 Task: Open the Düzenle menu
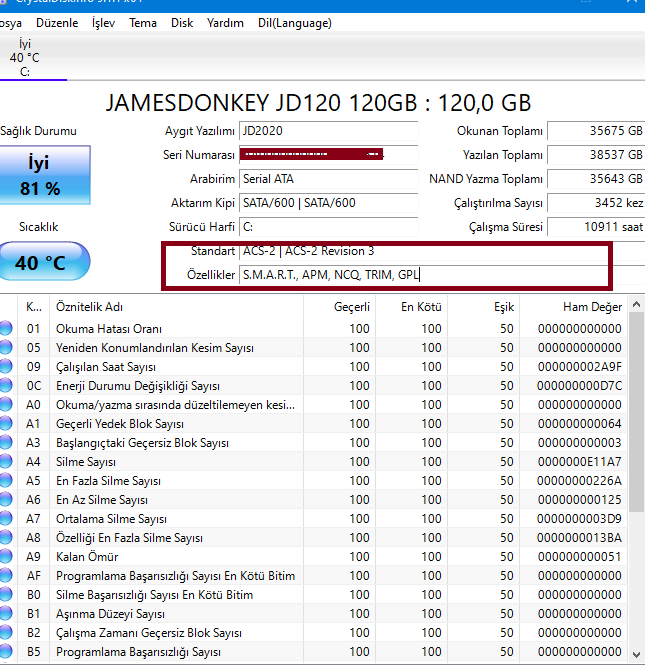pyautogui.click(x=57, y=23)
